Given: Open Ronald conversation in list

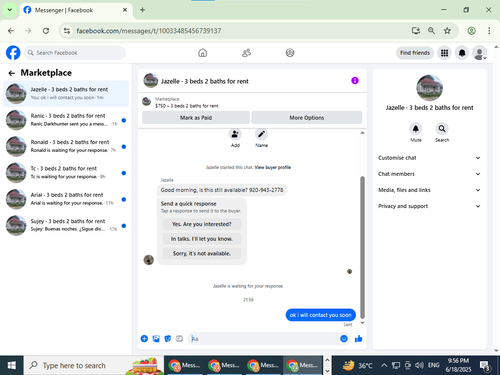Looking at the screenshot, I should pyautogui.click(x=66, y=146).
